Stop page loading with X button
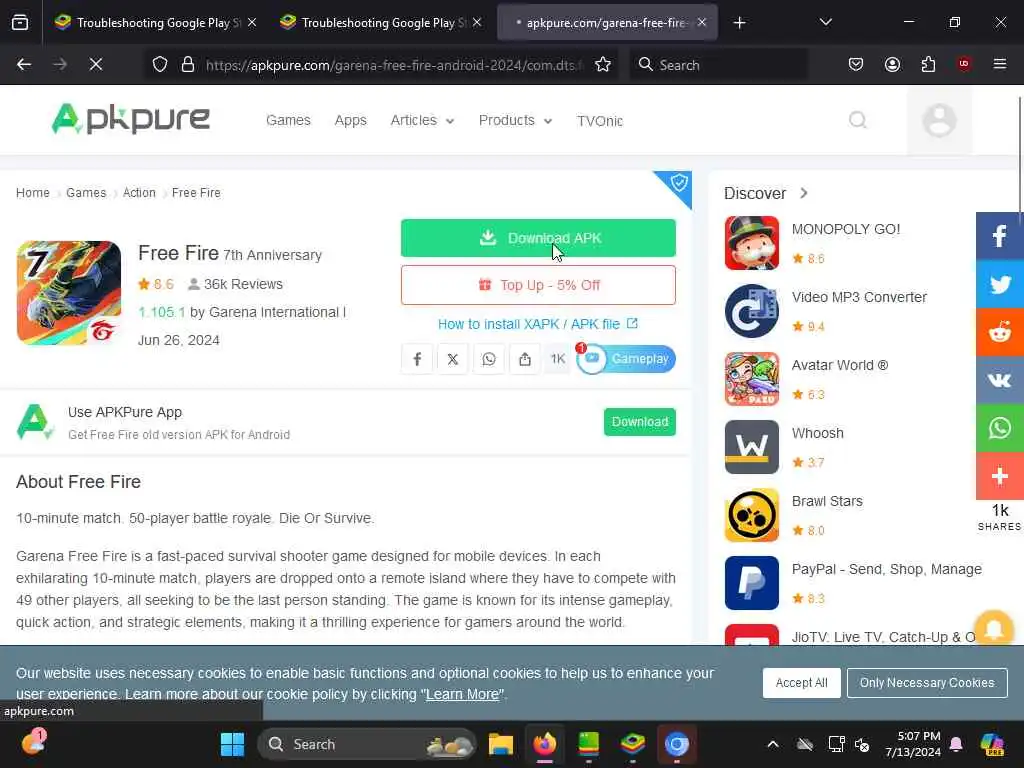 pos(96,65)
